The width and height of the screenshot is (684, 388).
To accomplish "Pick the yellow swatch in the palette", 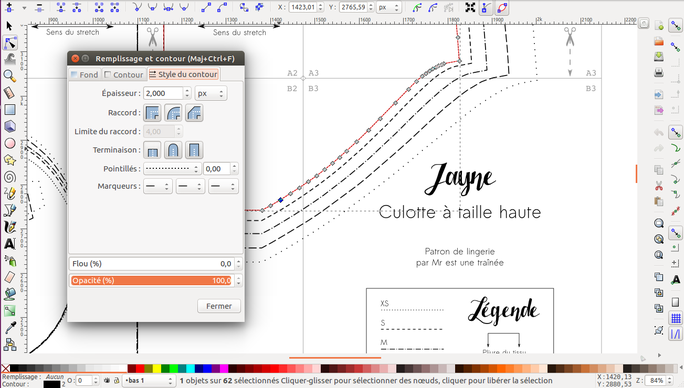I will 157,368.
